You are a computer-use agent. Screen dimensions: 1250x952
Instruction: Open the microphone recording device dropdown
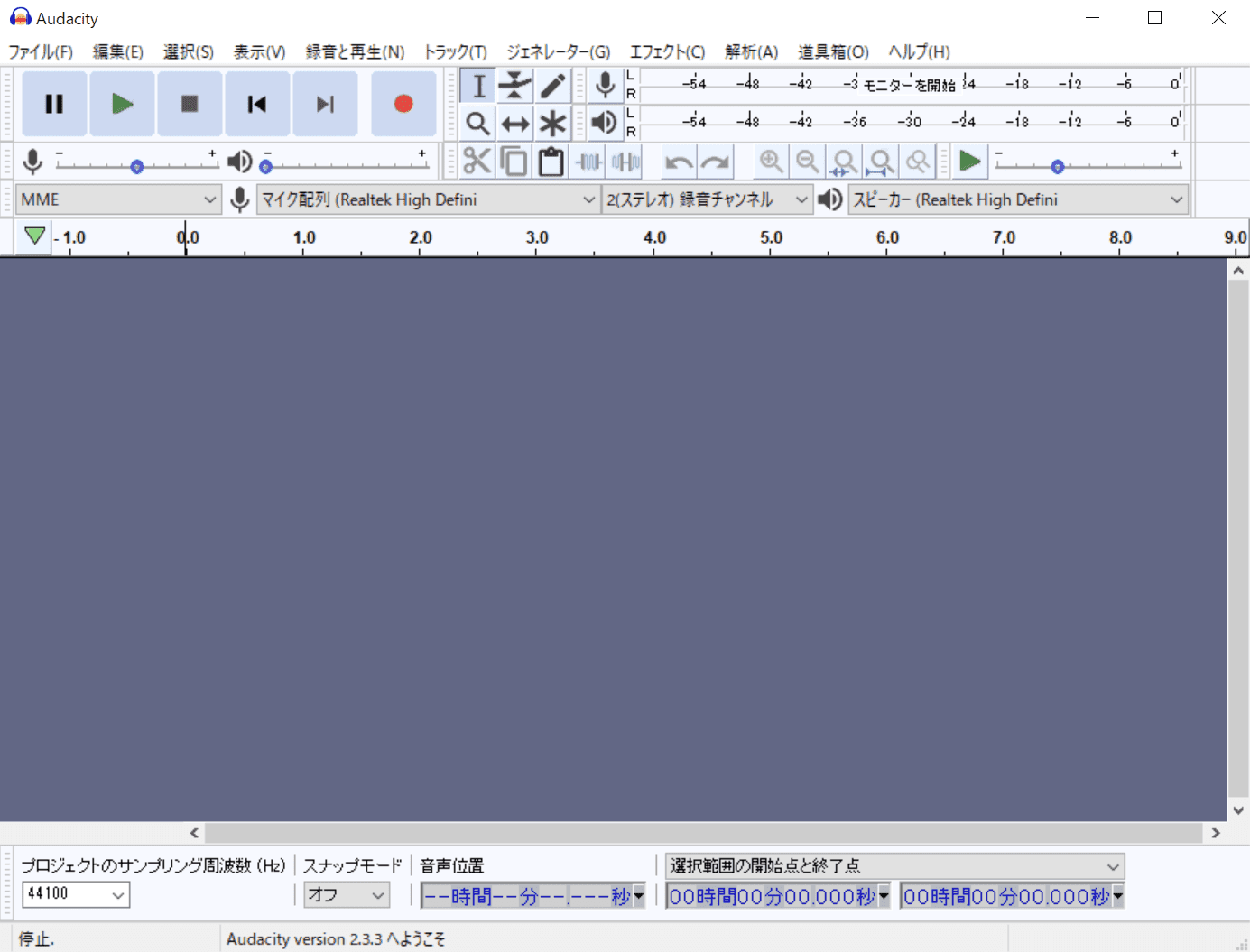tap(428, 199)
